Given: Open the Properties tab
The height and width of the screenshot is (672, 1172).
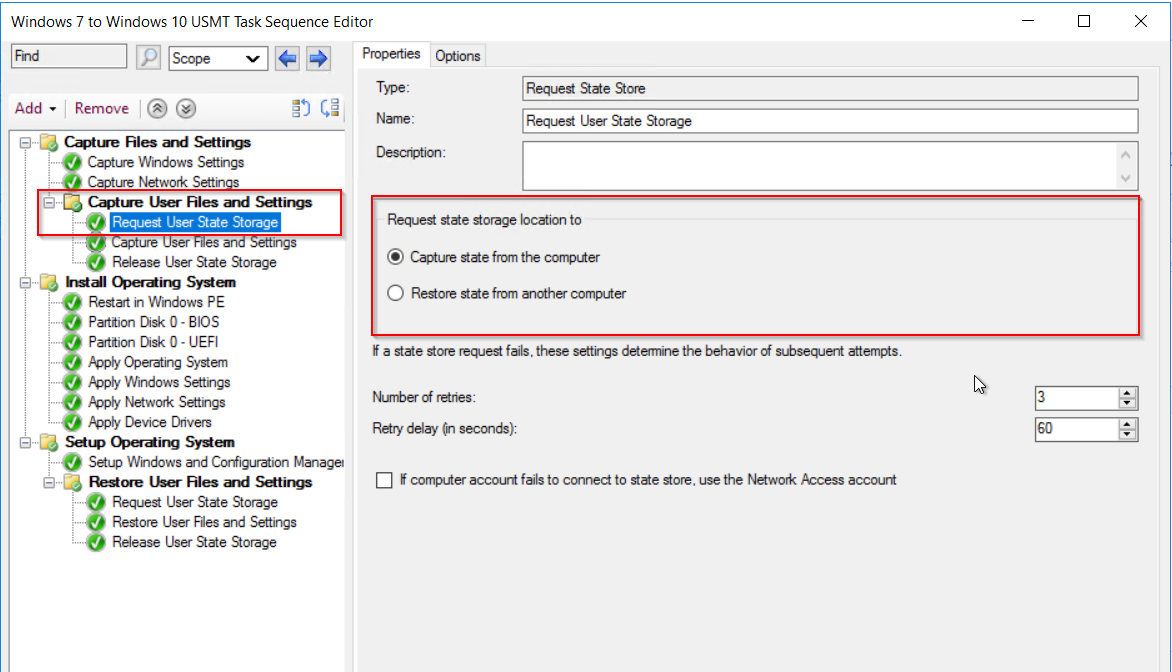Looking at the screenshot, I should (x=391, y=54).
